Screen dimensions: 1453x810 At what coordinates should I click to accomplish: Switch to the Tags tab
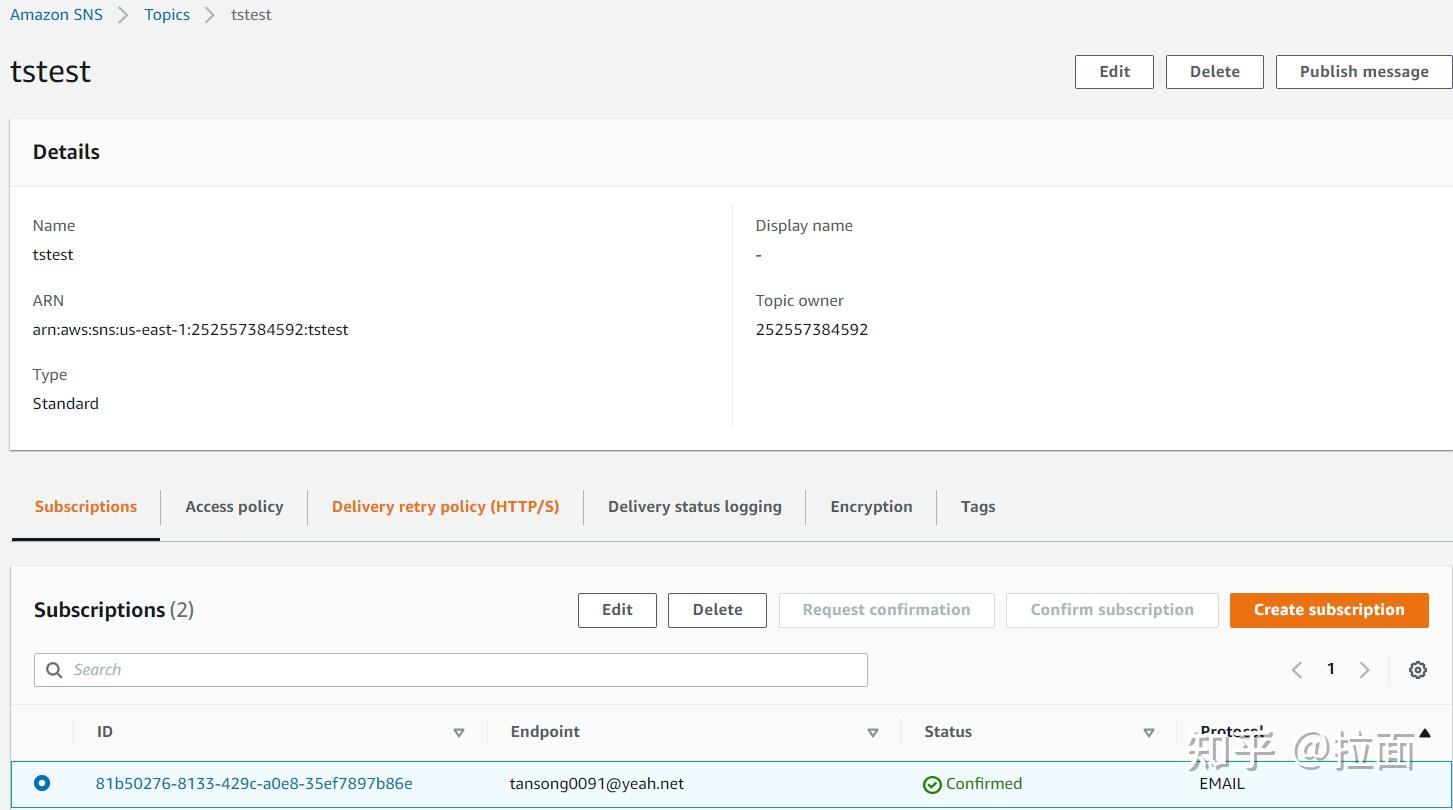pyautogui.click(x=977, y=506)
